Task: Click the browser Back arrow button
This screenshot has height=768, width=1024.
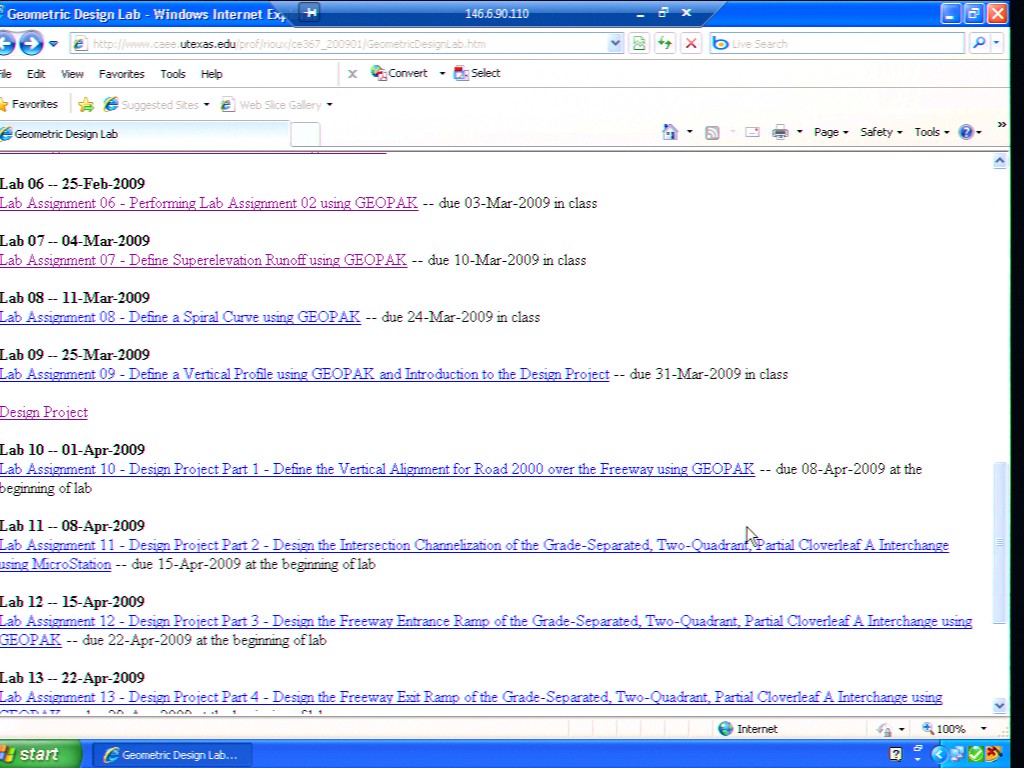Action: click(6, 44)
